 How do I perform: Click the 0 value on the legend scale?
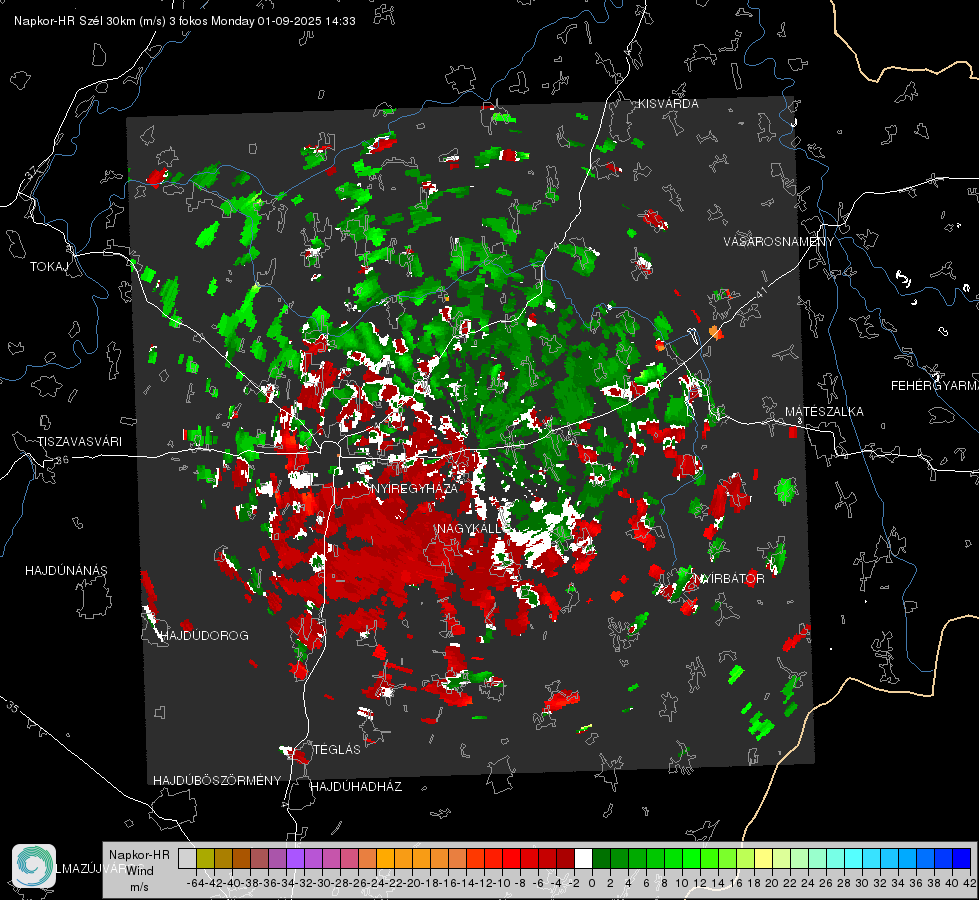click(592, 883)
